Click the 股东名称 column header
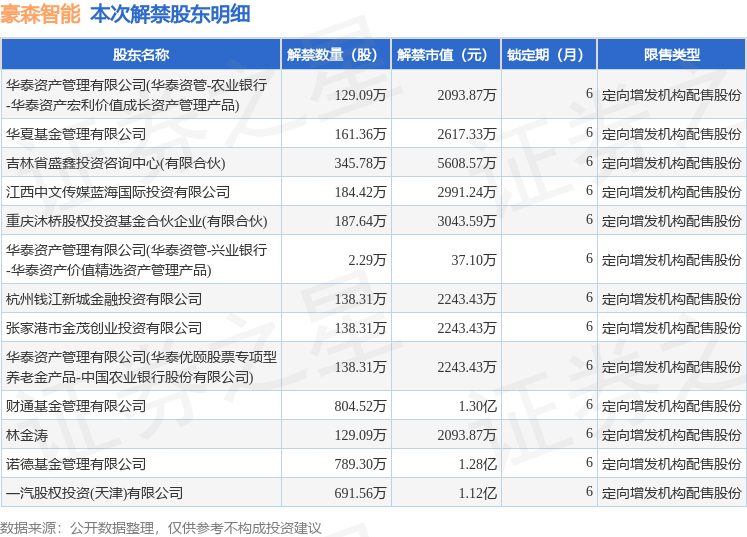The height and width of the screenshot is (537, 747). [x=141, y=55]
